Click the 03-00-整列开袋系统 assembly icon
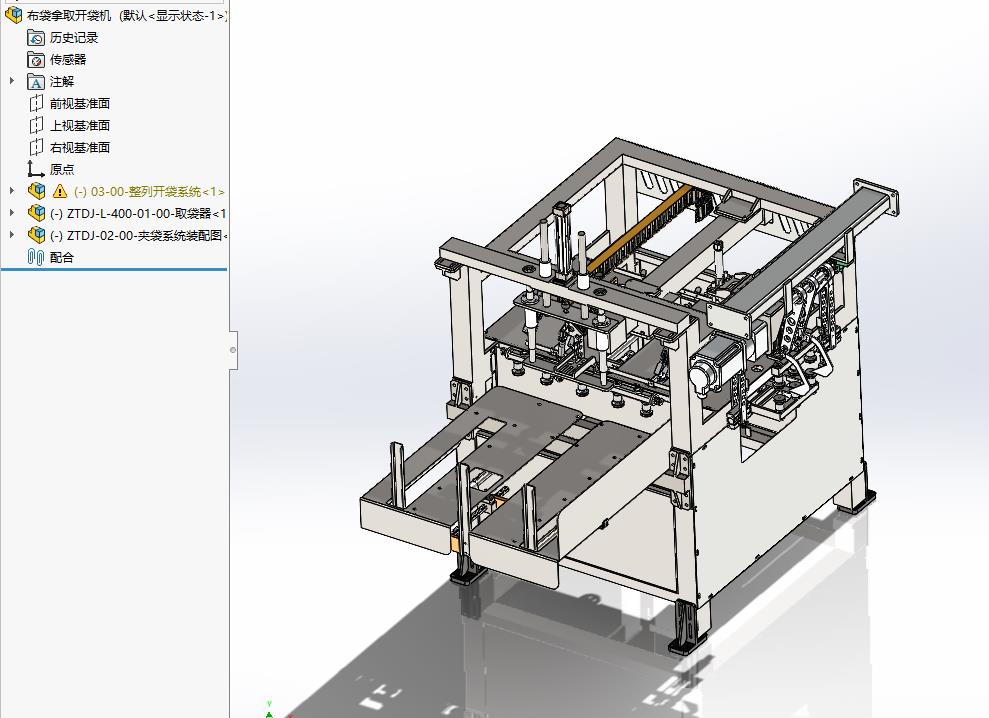Screen dimensions: 989x718 point(37,191)
